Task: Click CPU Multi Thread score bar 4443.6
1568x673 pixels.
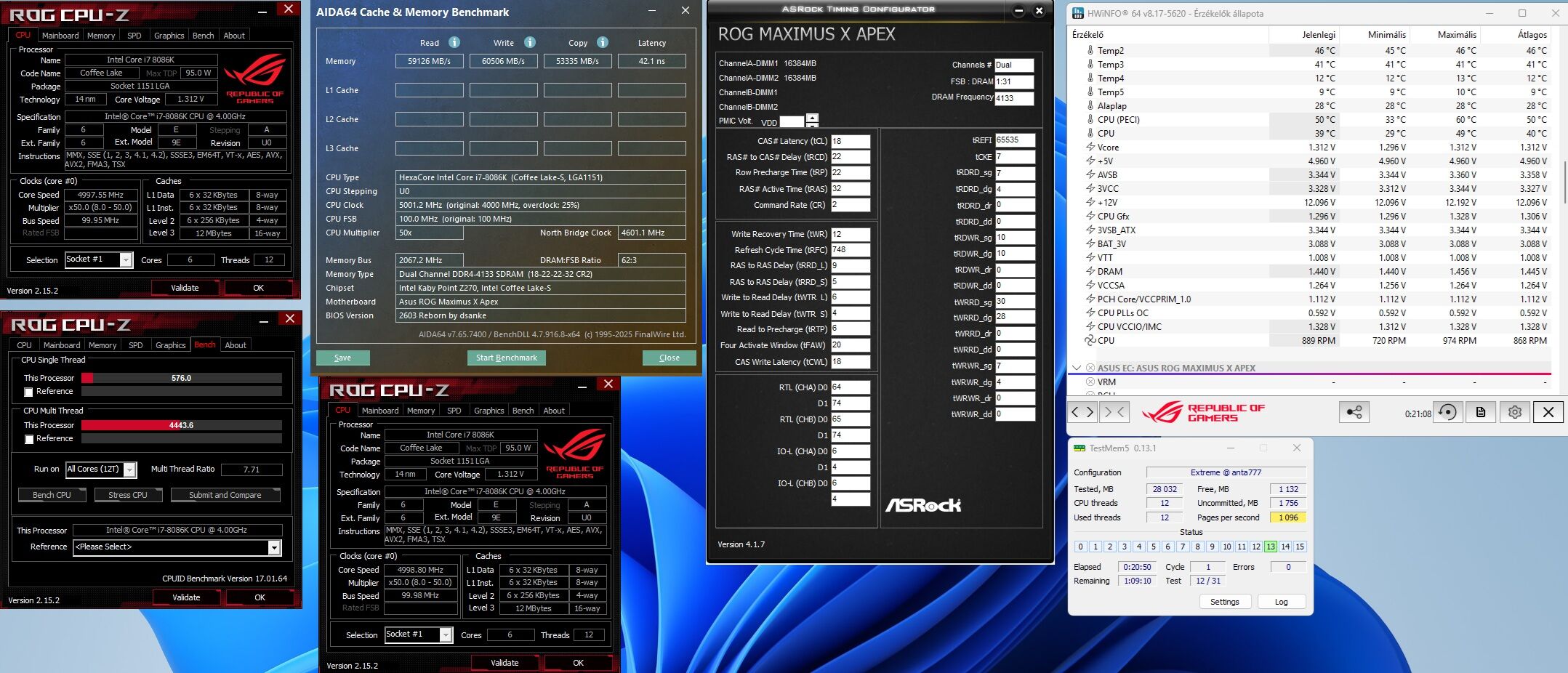Action: (x=182, y=425)
